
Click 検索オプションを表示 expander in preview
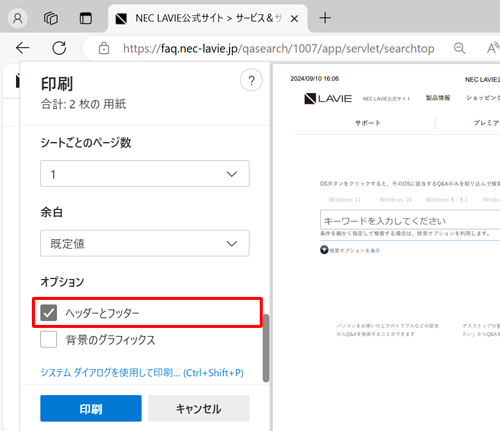tap(350, 250)
